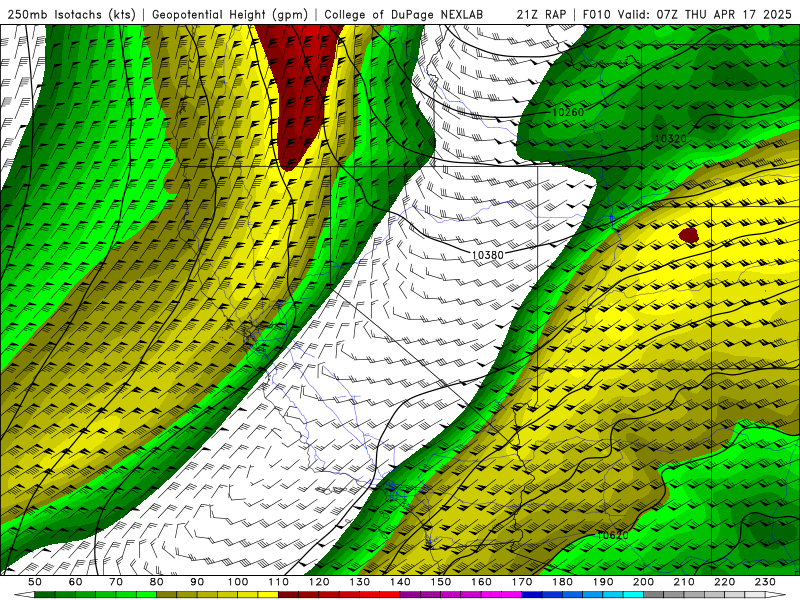Click the 210 label on the color scale
This screenshot has height=600, width=800.
(684, 582)
